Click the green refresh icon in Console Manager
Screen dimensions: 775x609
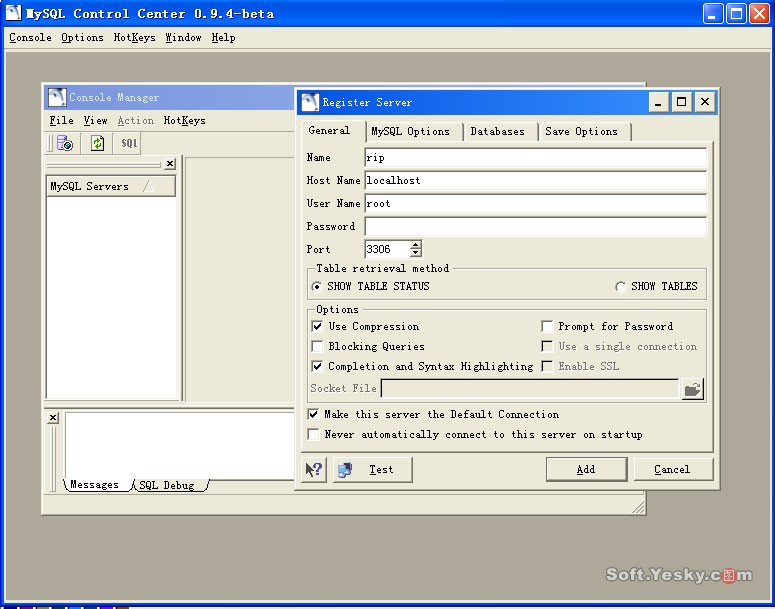(x=97, y=143)
